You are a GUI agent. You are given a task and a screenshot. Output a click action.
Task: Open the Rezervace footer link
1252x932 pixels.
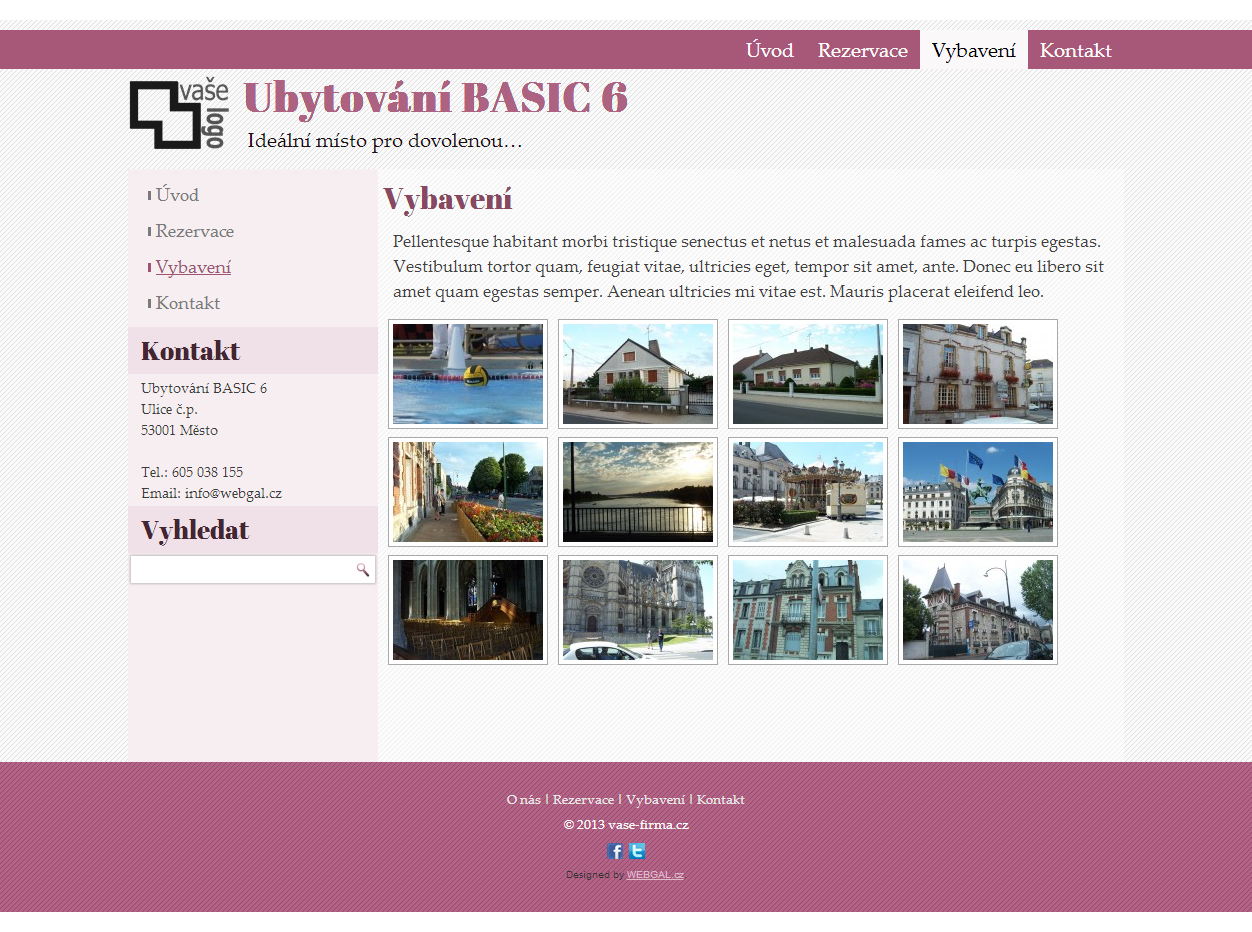[x=583, y=800]
